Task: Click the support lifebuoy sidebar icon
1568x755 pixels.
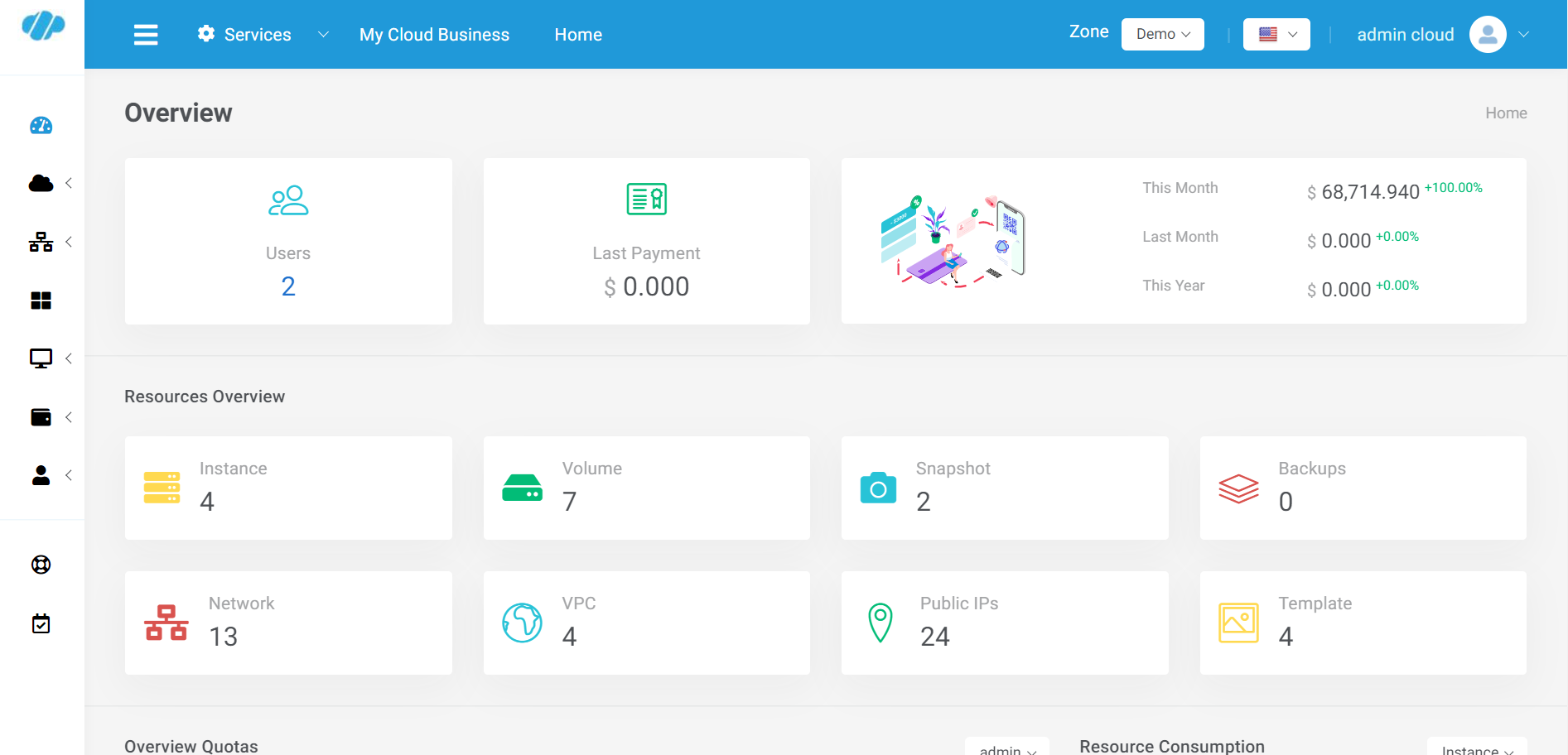Action: pyautogui.click(x=41, y=564)
